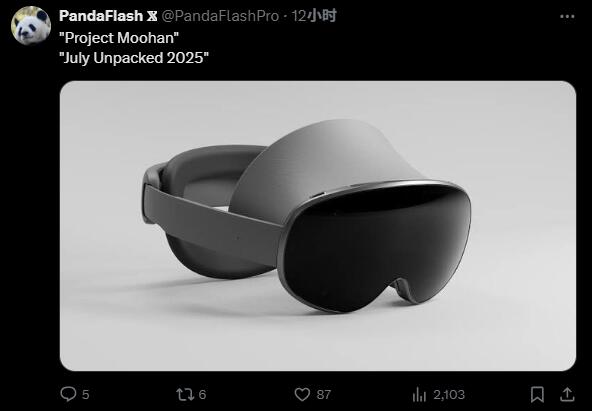Click the like count 87
Screen dimensions: 592x411
324,395
